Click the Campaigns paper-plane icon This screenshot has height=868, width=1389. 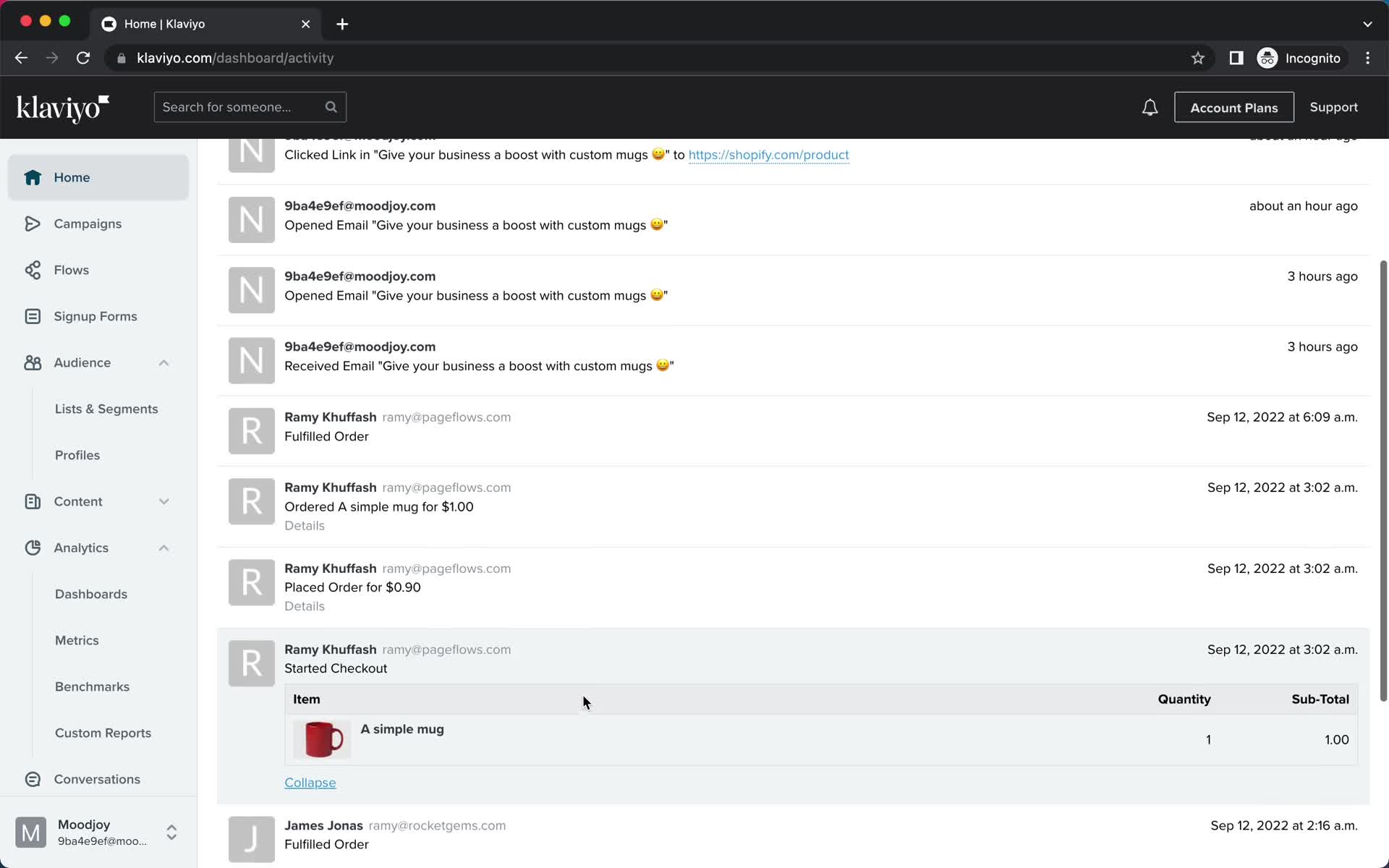point(33,224)
